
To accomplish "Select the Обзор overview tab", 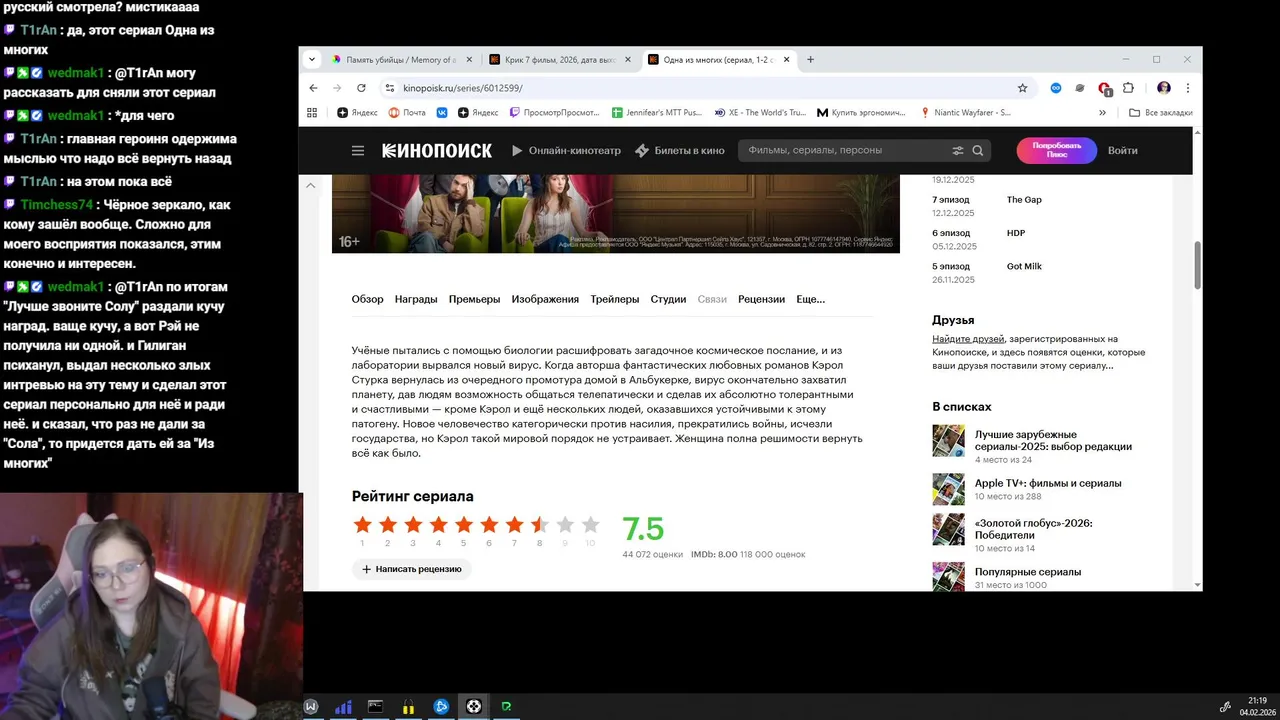I will 367,299.
